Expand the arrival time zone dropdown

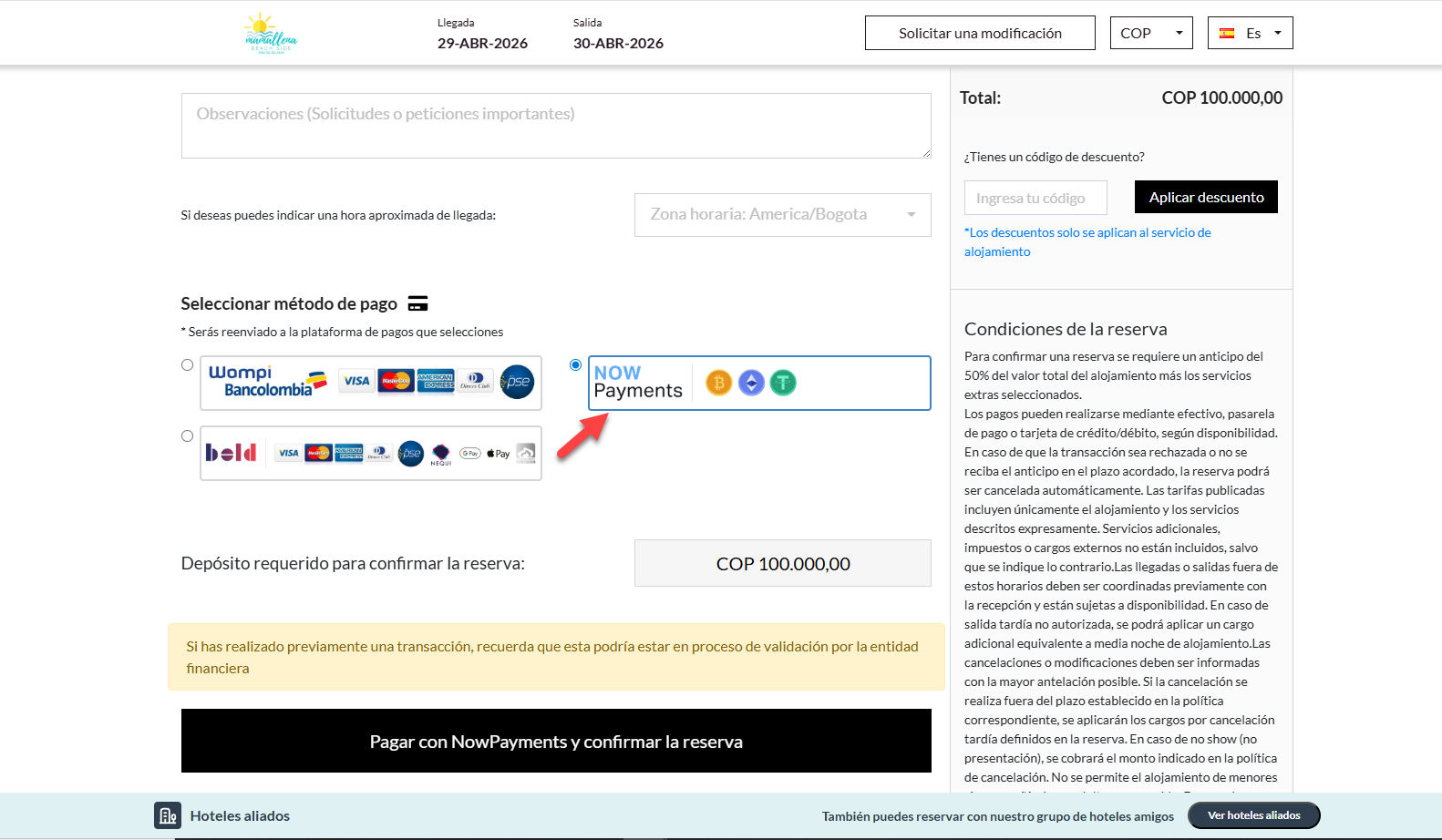(x=782, y=215)
